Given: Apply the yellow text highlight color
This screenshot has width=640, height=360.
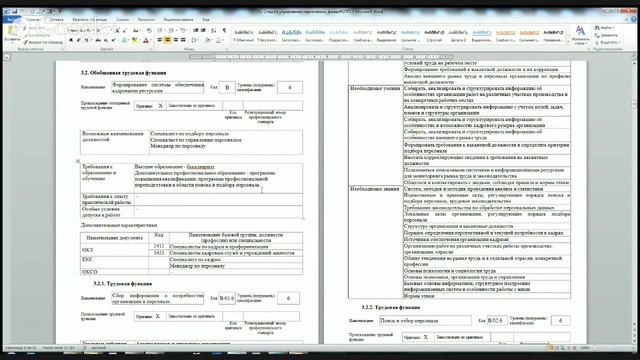Looking at the screenshot, I should coord(135,40).
